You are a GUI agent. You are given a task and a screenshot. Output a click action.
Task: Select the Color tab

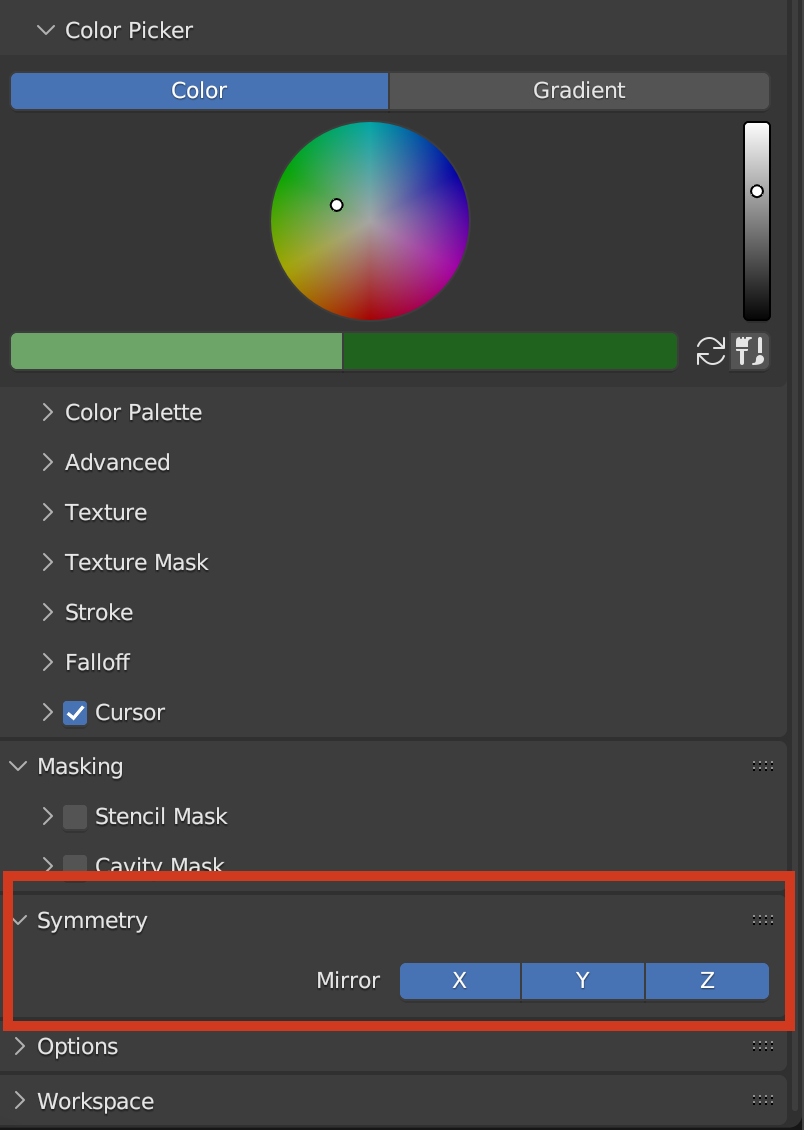199,90
